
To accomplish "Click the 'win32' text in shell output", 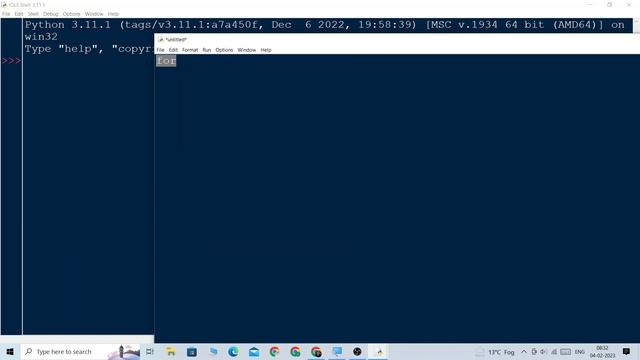I will [x=41, y=37].
